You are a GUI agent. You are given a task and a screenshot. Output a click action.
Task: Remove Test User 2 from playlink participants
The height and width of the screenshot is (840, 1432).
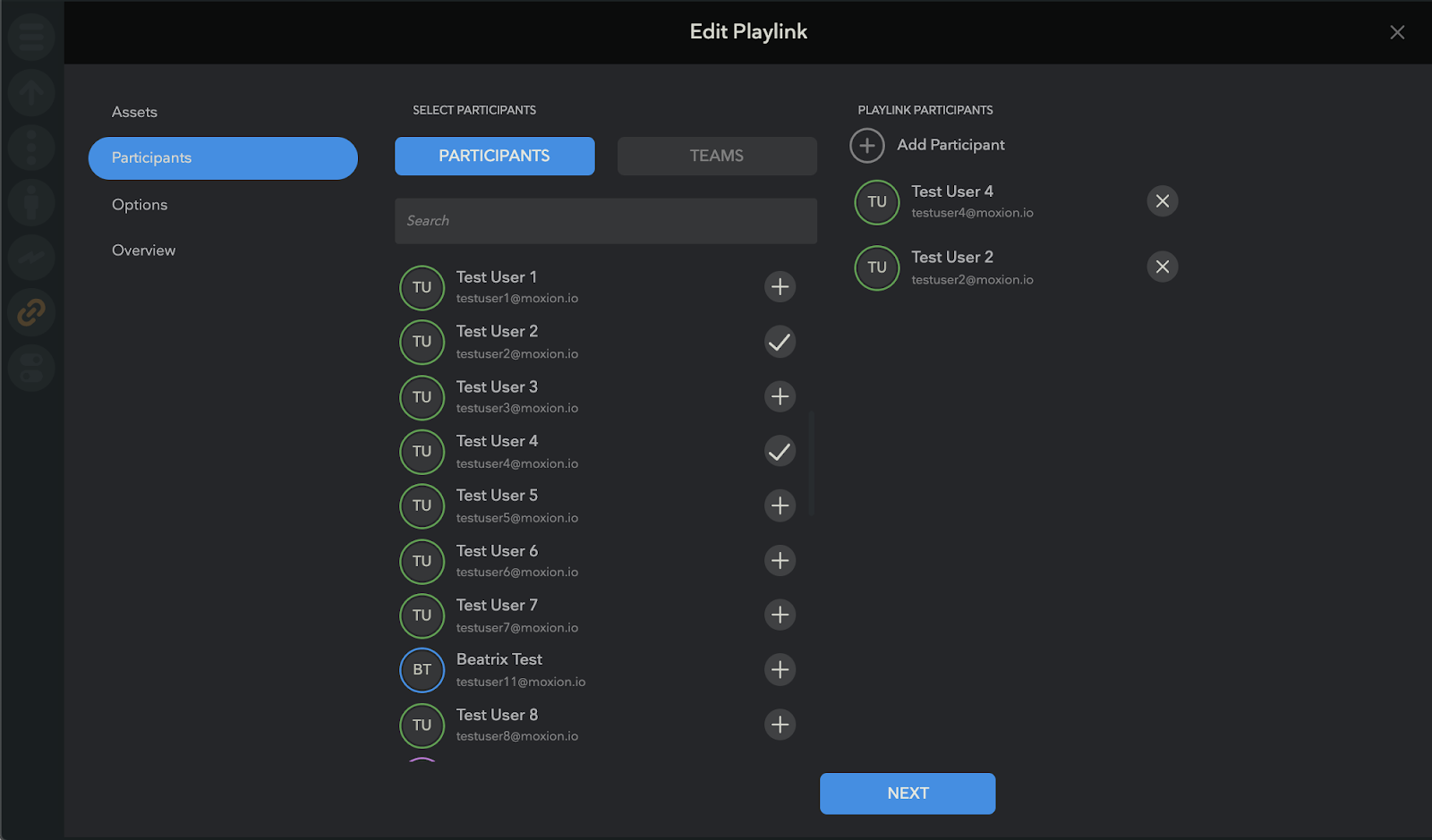1162,267
